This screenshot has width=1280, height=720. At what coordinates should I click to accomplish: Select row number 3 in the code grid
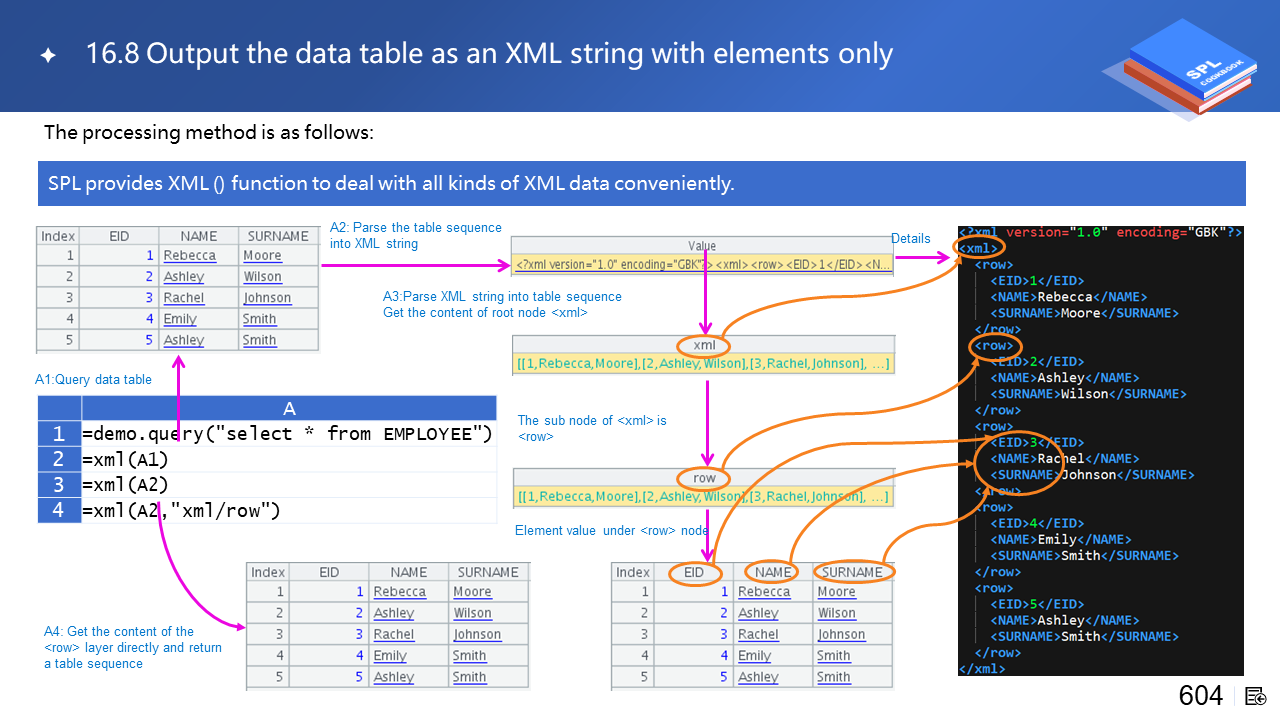point(59,485)
